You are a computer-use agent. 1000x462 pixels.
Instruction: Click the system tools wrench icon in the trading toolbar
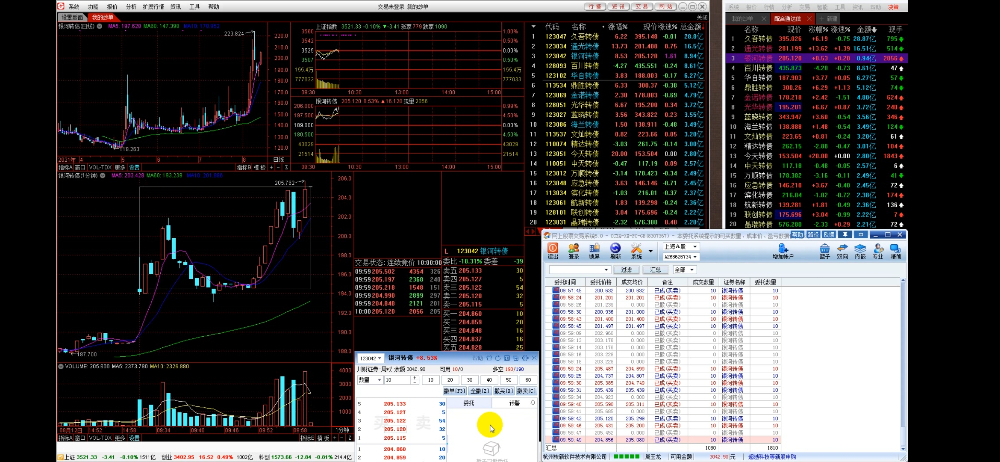635,250
